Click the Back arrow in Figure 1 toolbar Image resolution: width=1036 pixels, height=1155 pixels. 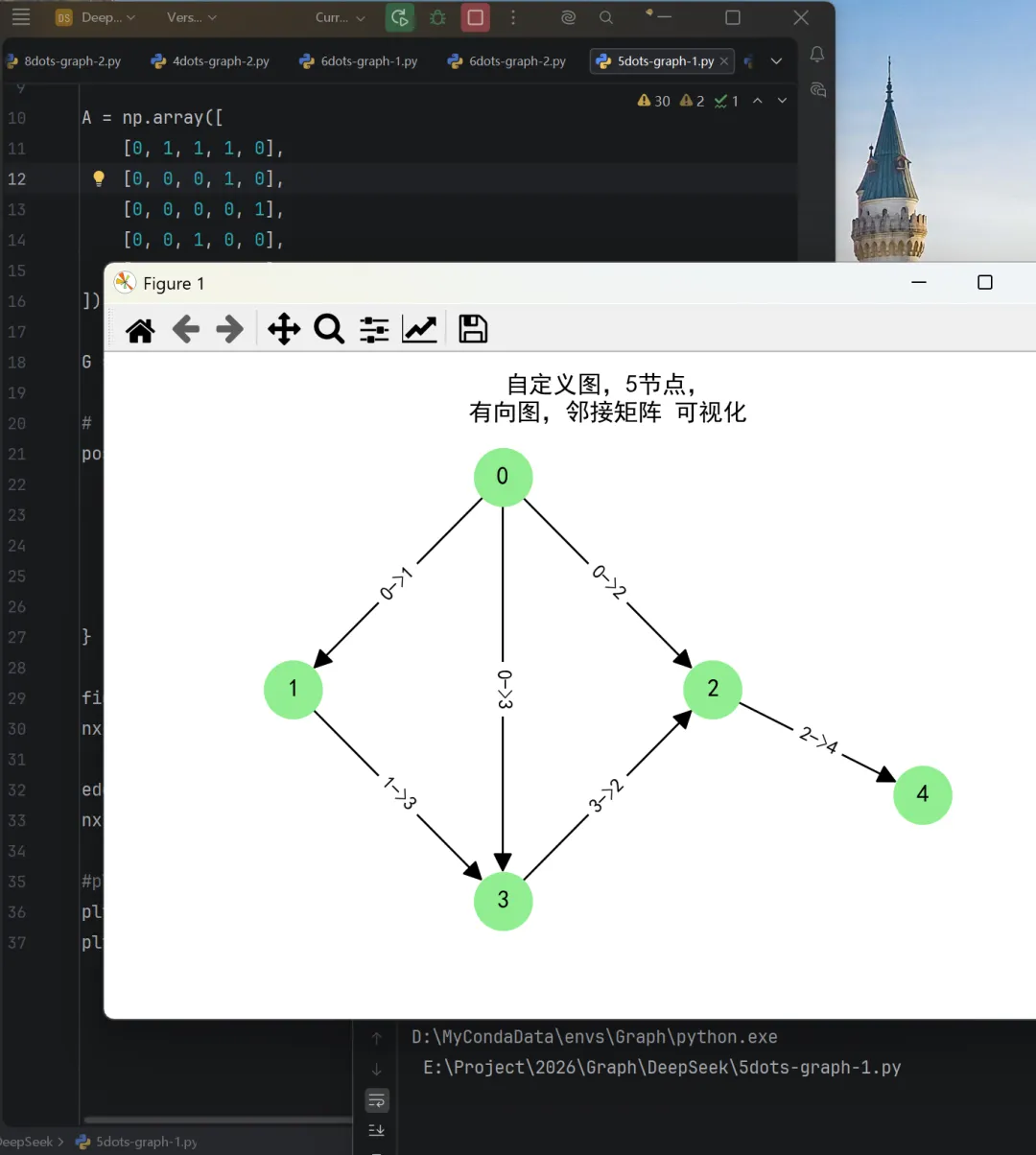click(185, 330)
